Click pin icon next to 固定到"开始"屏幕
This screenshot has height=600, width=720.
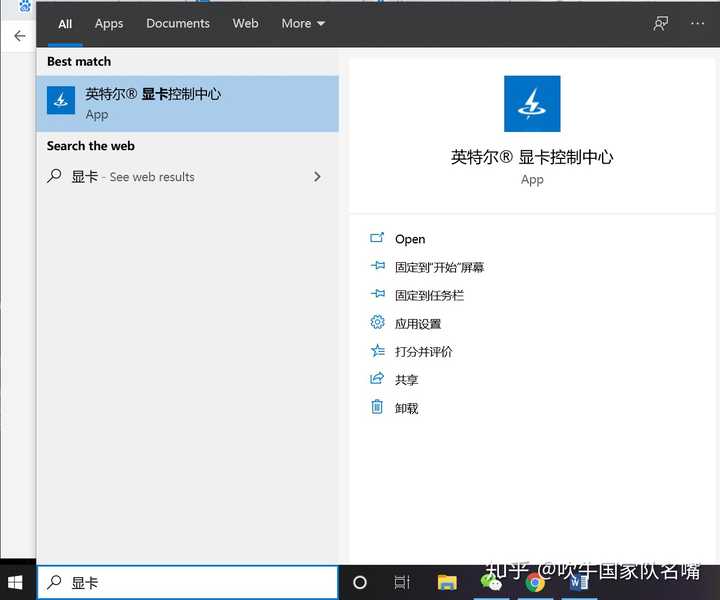click(x=377, y=266)
